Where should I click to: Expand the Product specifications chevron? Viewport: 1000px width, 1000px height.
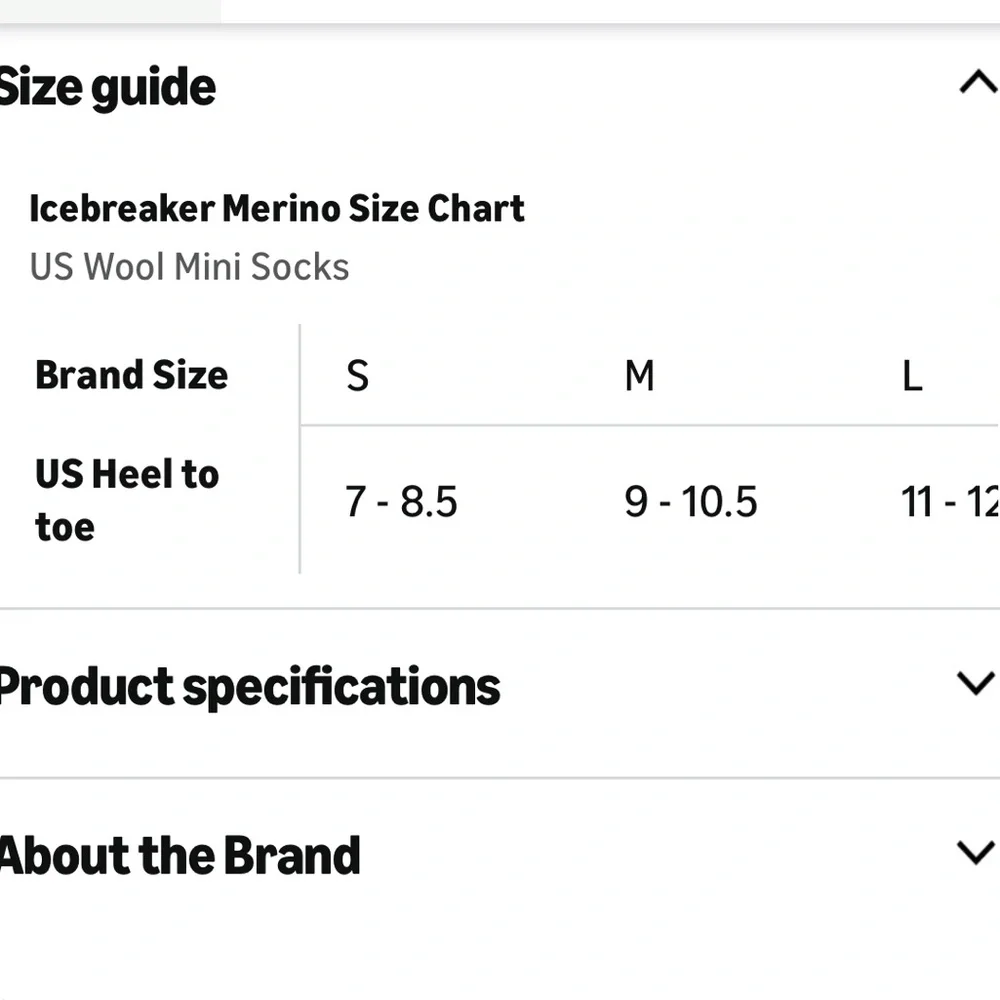(x=976, y=683)
